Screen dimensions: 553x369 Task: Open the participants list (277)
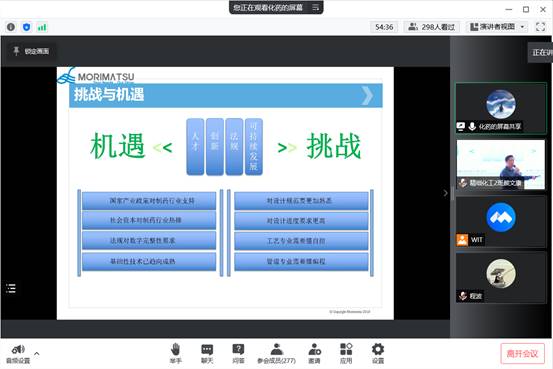click(x=276, y=353)
